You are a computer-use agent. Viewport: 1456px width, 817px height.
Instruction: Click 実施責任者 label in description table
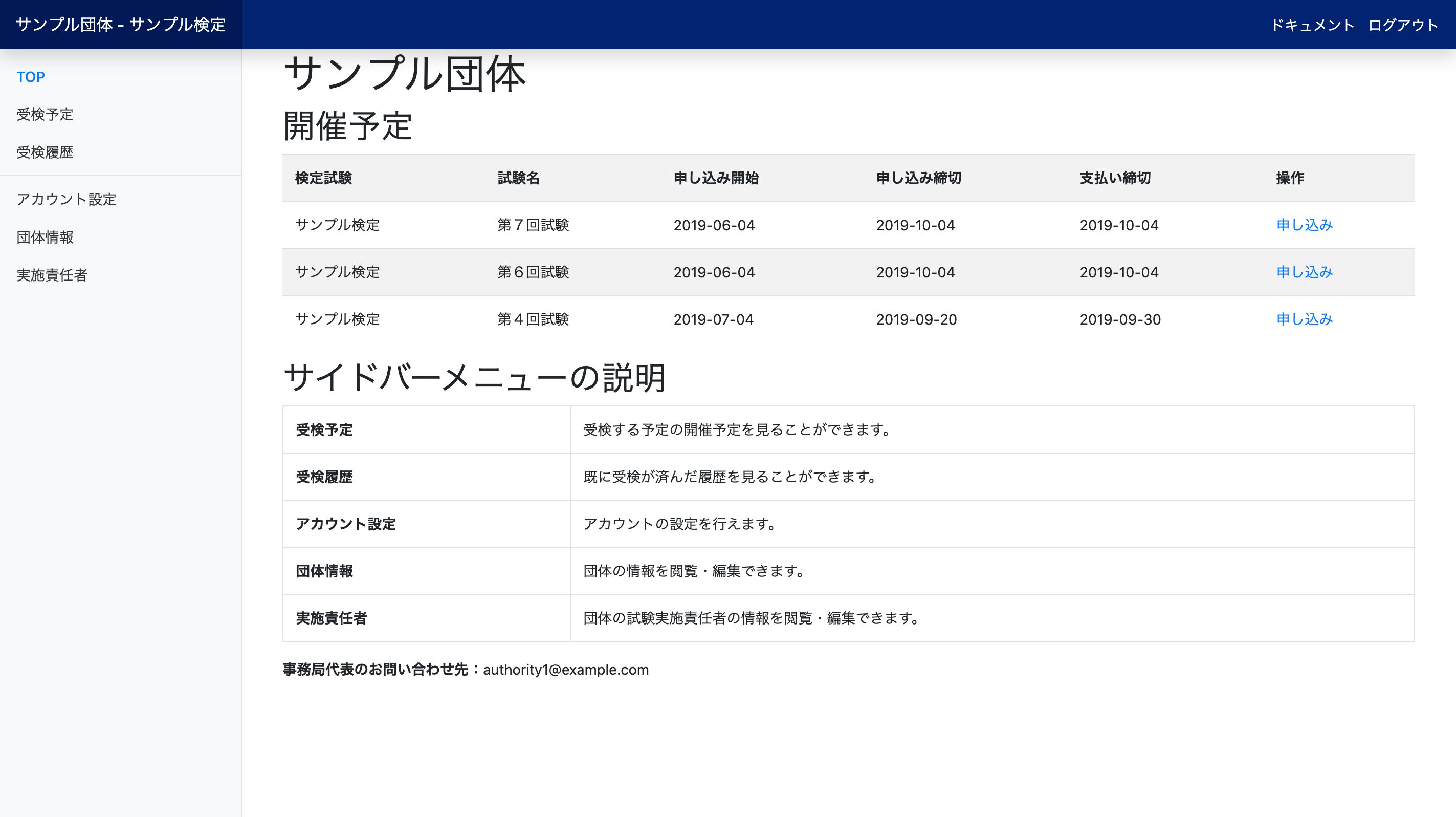click(332, 618)
